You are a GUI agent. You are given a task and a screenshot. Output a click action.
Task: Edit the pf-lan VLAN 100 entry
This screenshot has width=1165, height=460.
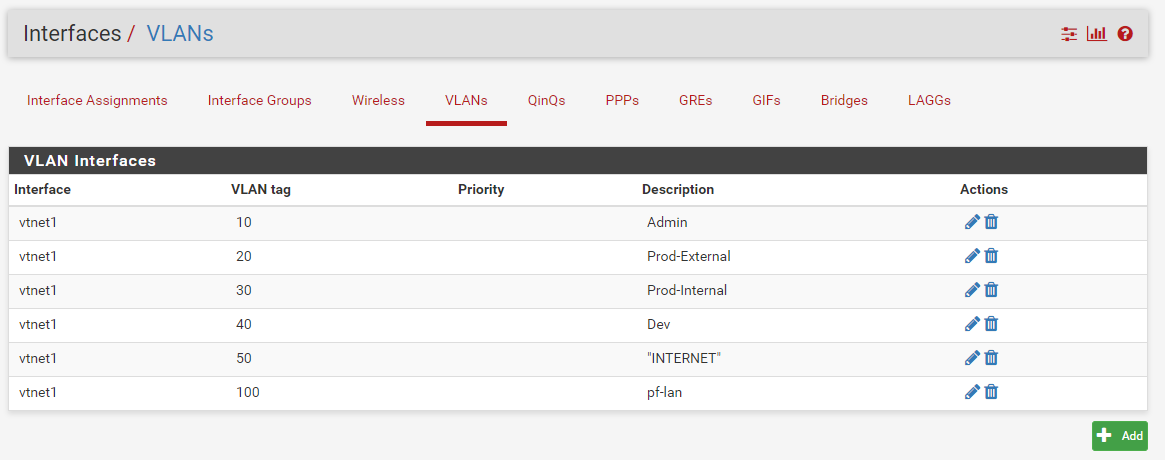(972, 392)
